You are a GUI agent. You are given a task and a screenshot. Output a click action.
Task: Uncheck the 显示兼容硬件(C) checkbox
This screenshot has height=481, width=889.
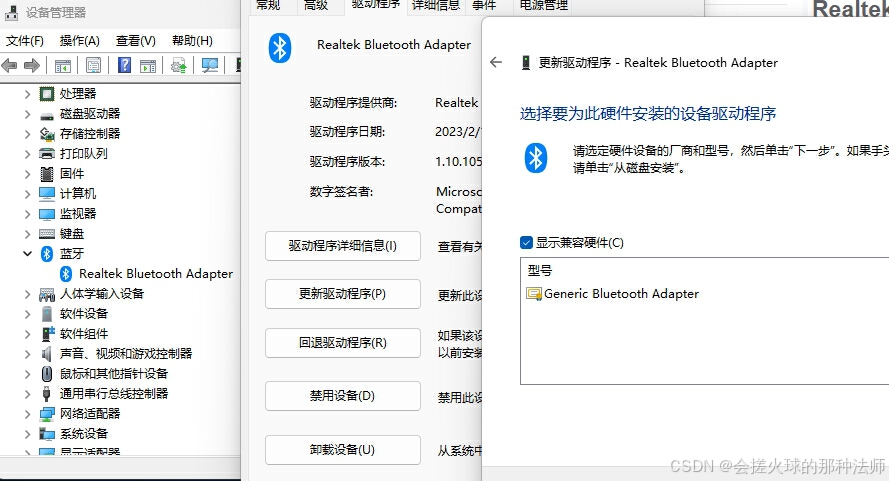526,243
